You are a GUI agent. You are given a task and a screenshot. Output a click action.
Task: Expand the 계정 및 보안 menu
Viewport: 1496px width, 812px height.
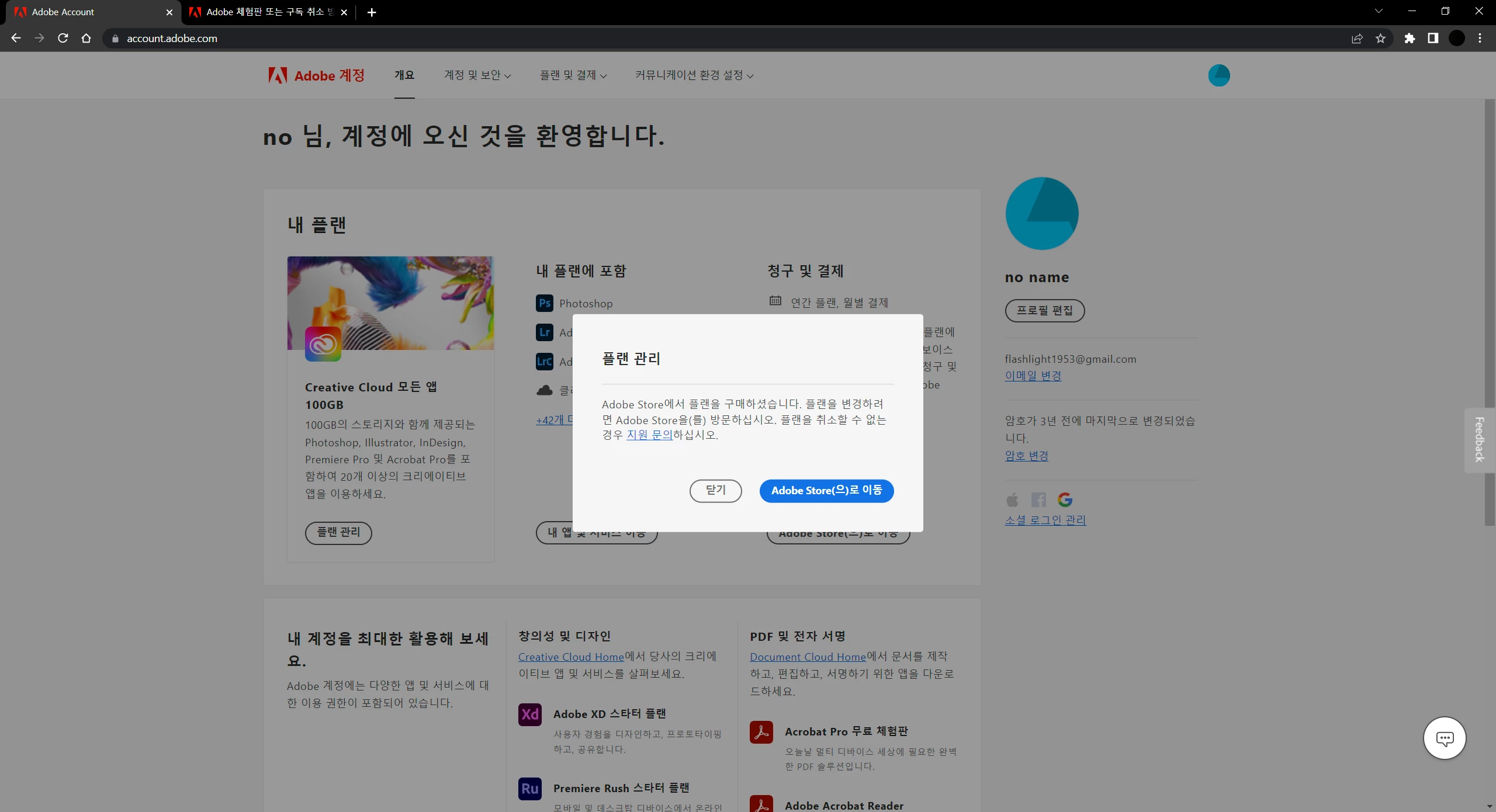point(477,75)
